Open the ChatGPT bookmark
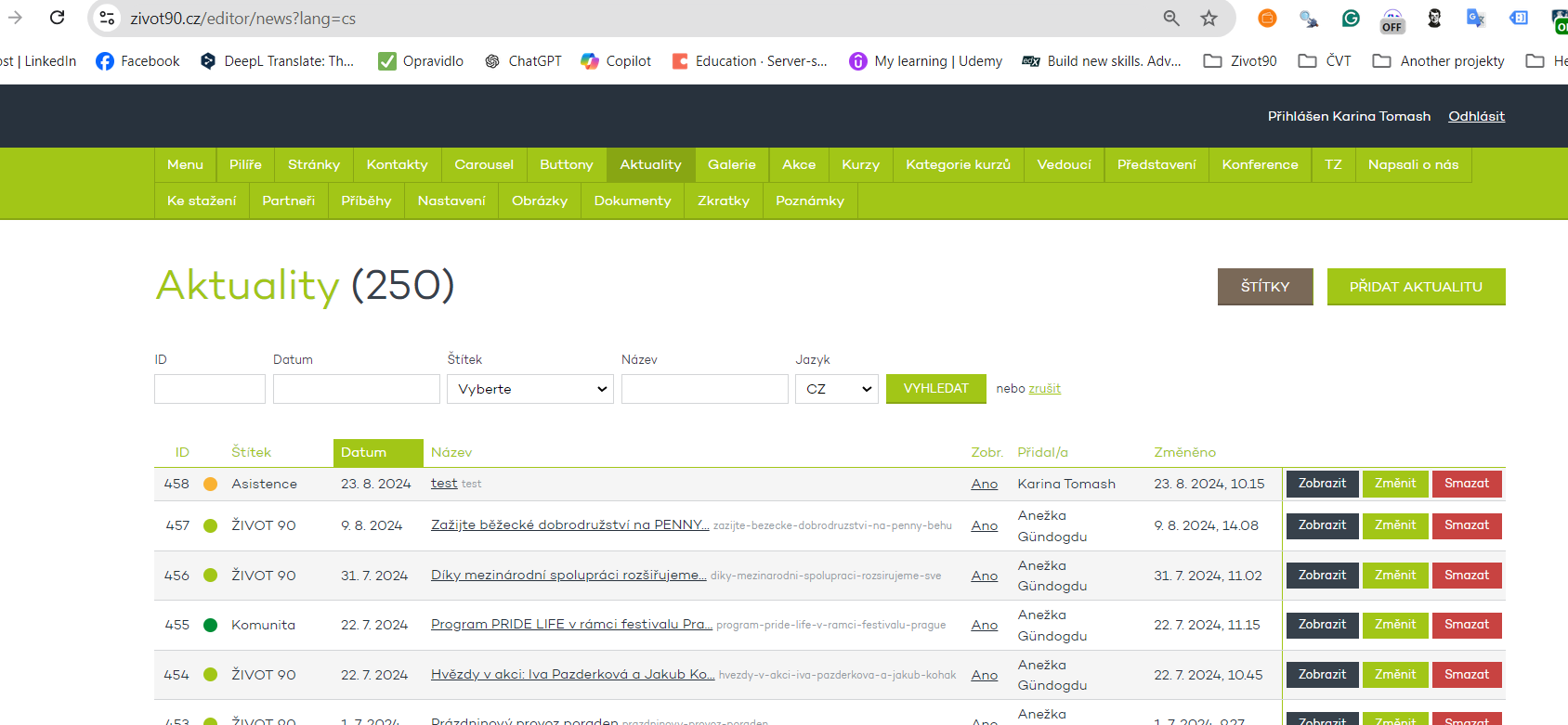 tap(523, 61)
